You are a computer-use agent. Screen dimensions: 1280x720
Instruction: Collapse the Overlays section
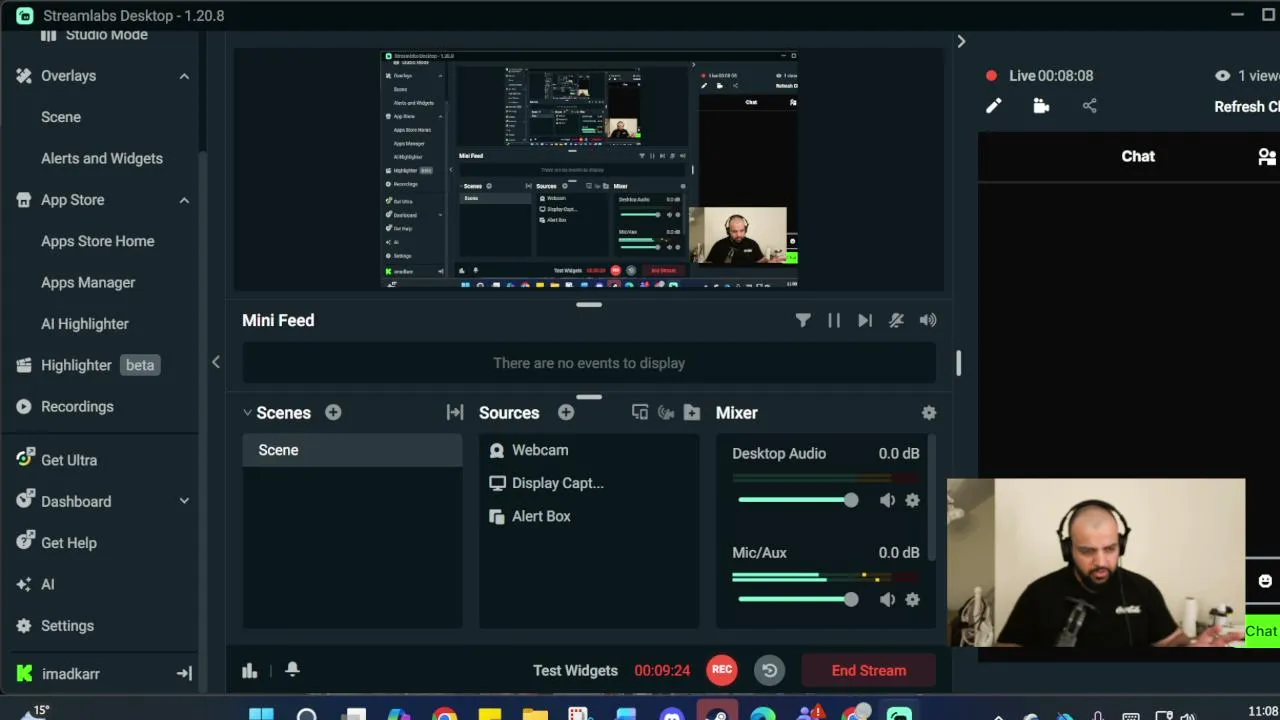point(184,76)
